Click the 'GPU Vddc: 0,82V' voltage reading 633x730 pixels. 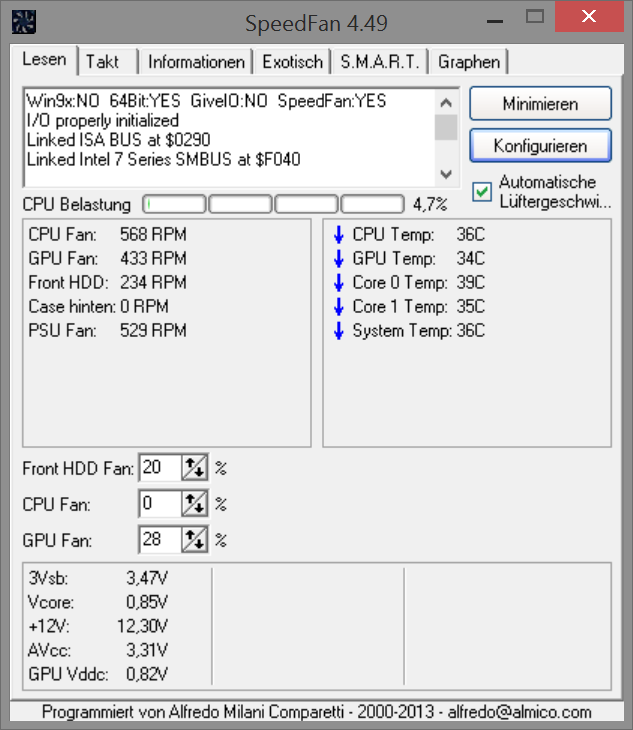[x=98, y=675]
